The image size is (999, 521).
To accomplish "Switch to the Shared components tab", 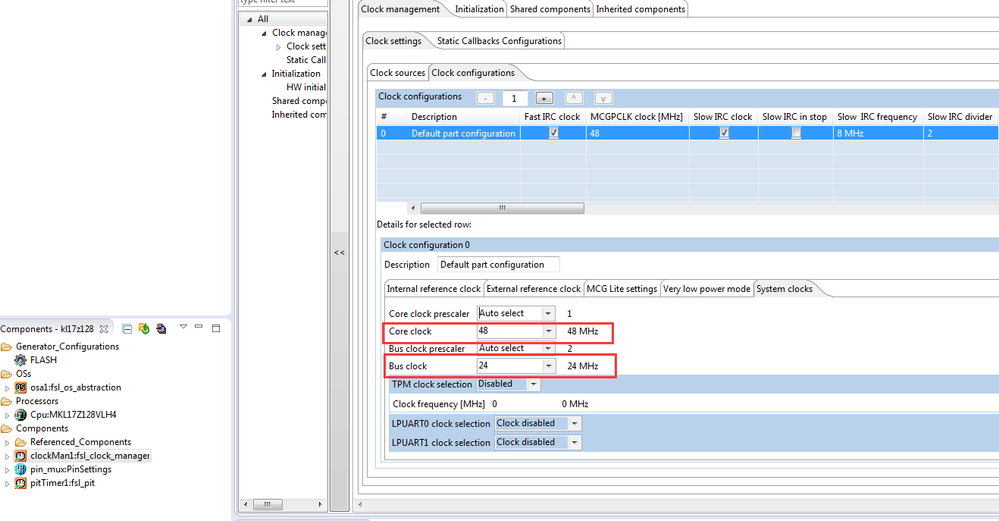I will [550, 9].
